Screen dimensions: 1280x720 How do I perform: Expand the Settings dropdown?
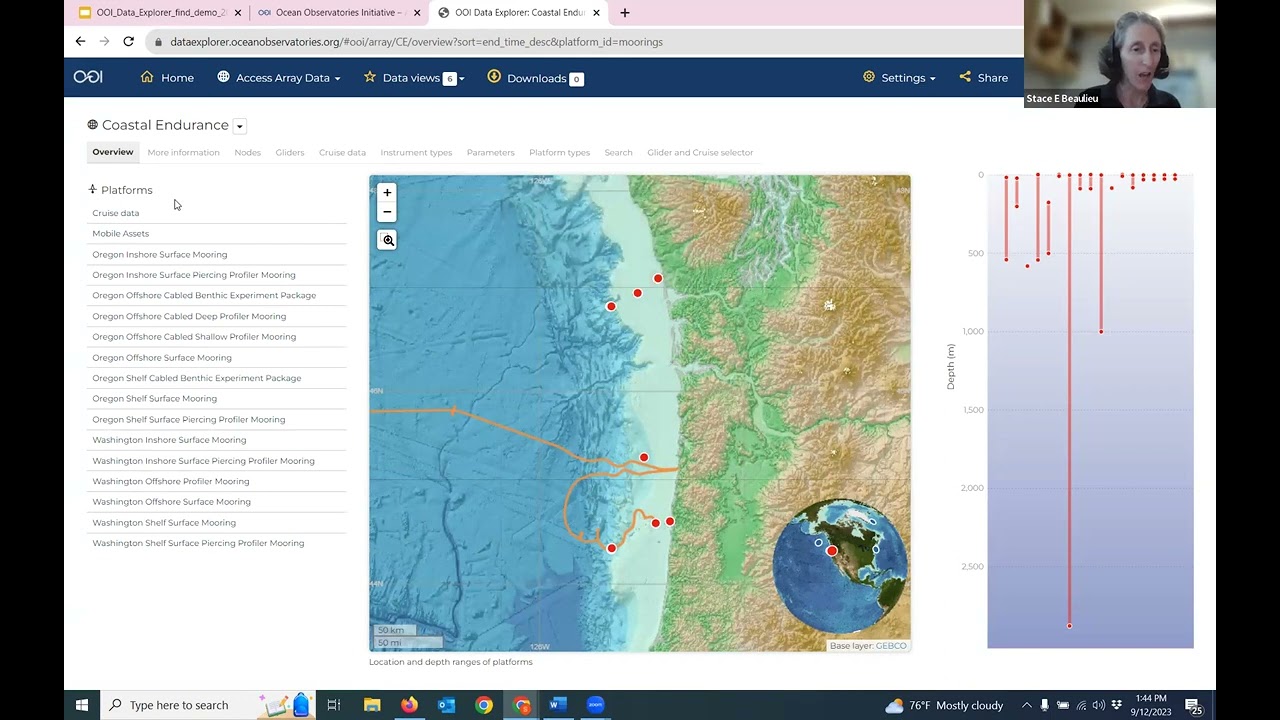[x=899, y=77]
